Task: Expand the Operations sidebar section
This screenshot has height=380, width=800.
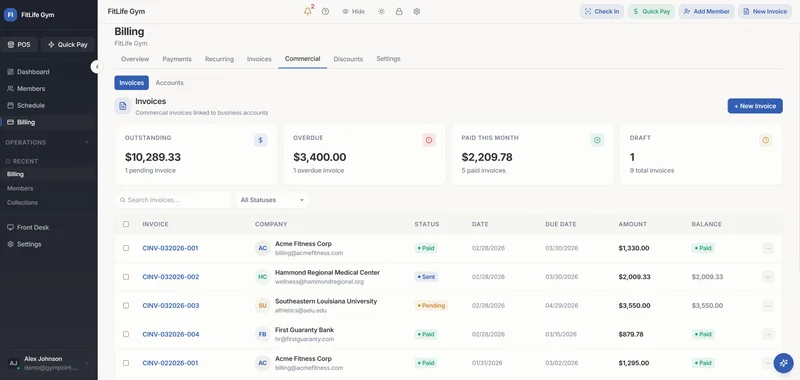Action: (48, 142)
